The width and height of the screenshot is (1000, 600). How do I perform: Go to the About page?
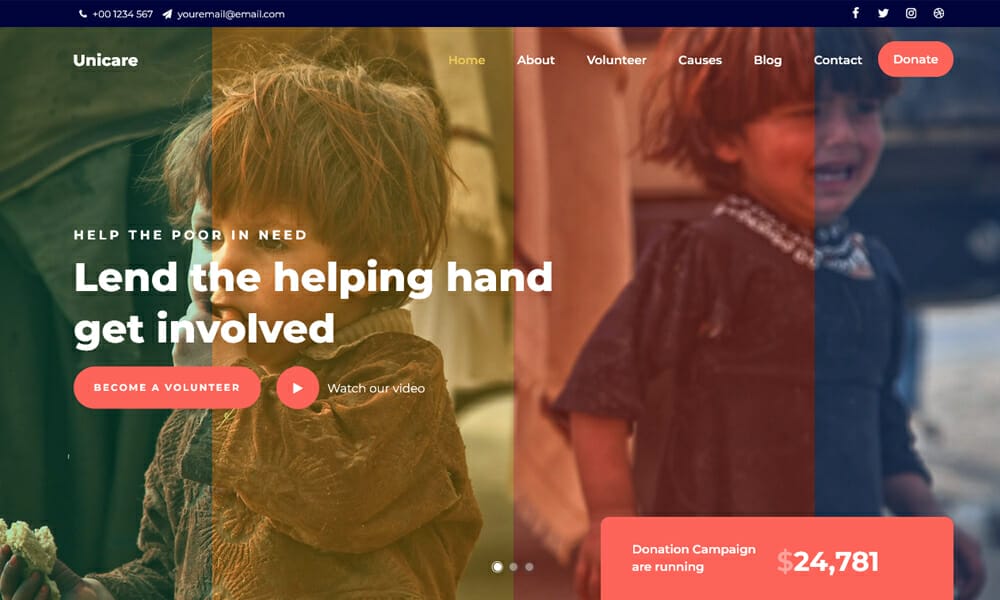point(536,60)
